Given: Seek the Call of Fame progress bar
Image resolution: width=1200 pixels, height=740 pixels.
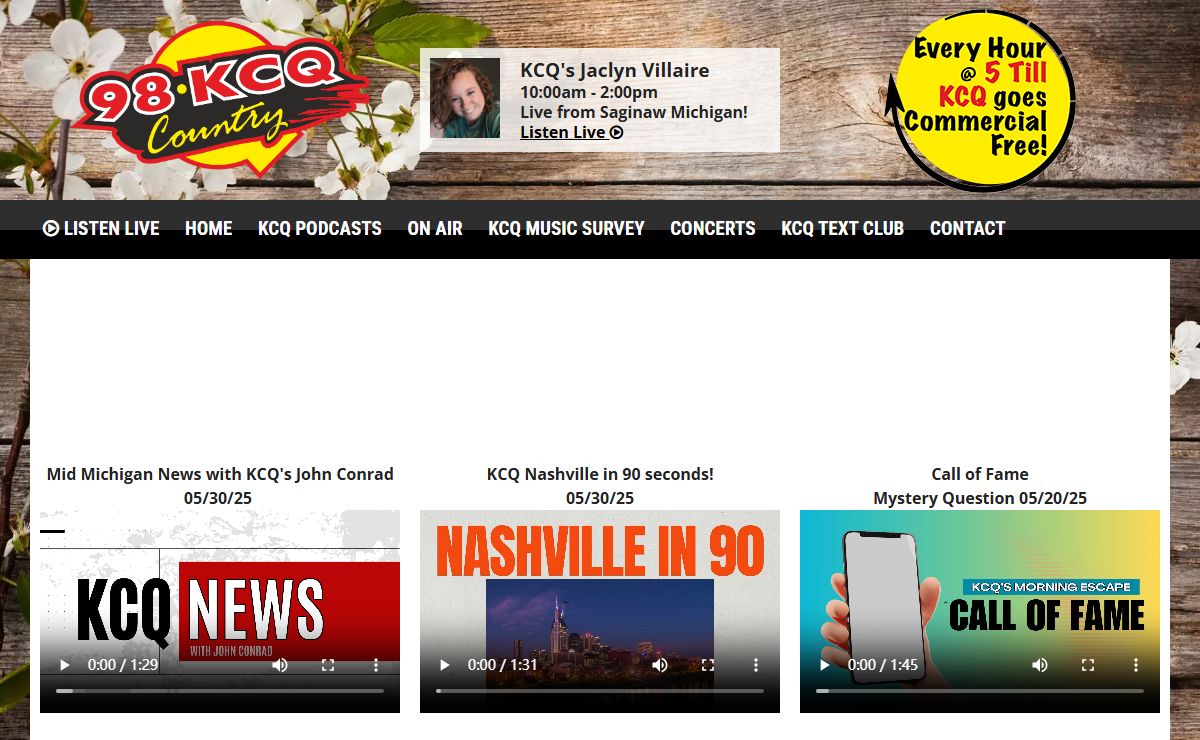Looking at the screenshot, I should (x=980, y=691).
